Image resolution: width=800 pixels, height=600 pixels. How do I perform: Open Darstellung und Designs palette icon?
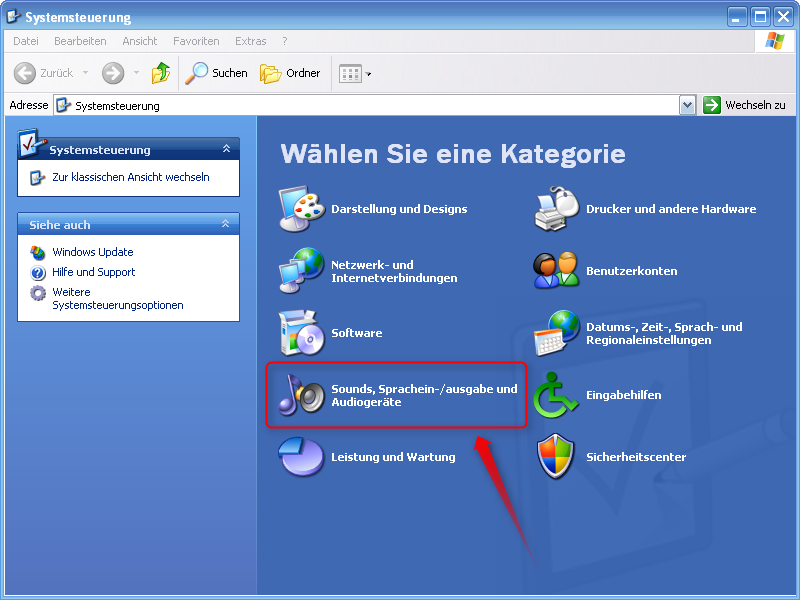[302, 209]
